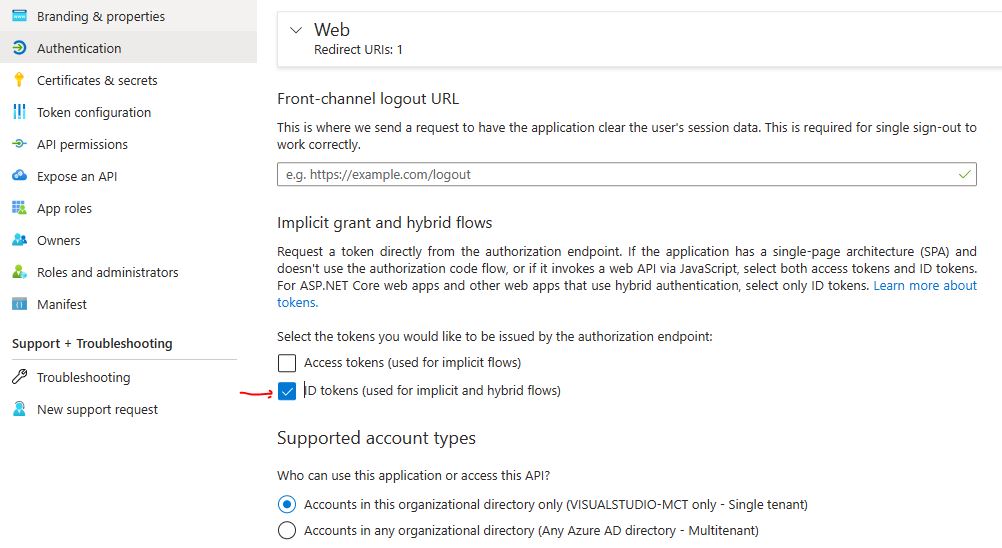Viewport: 1002px width, 548px height.
Task: Click the API permissions icon
Action: click(x=19, y=144)
